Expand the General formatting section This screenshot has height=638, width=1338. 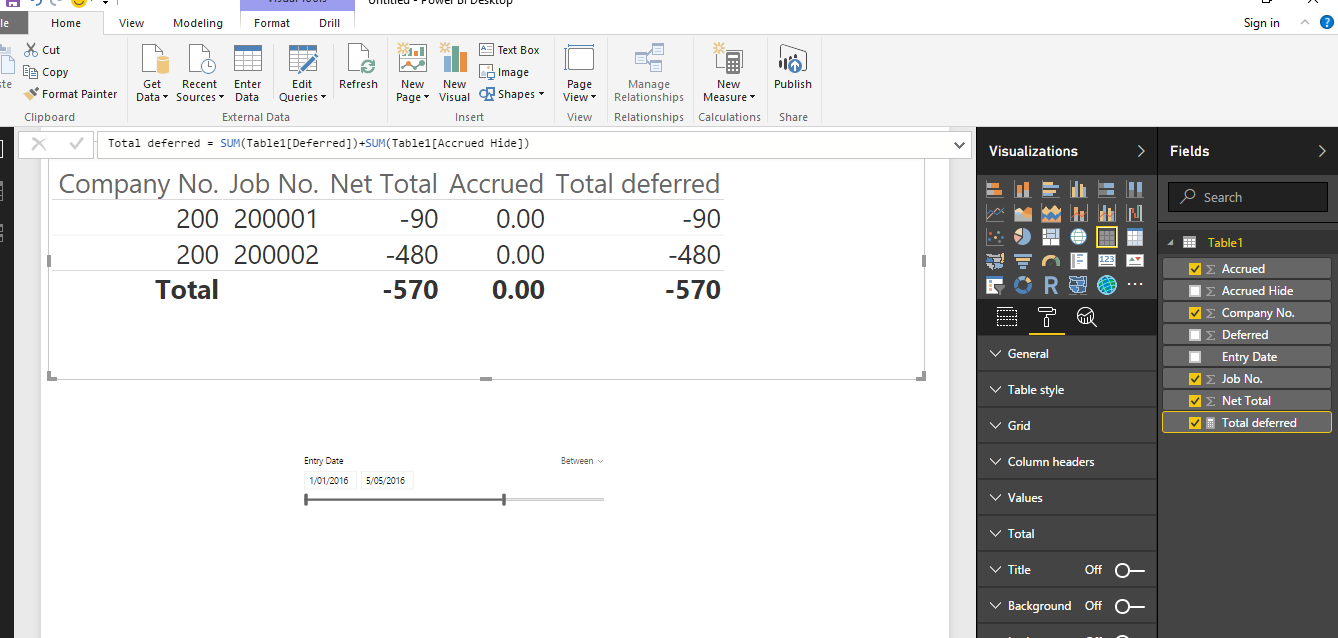tap(1066, 354)
